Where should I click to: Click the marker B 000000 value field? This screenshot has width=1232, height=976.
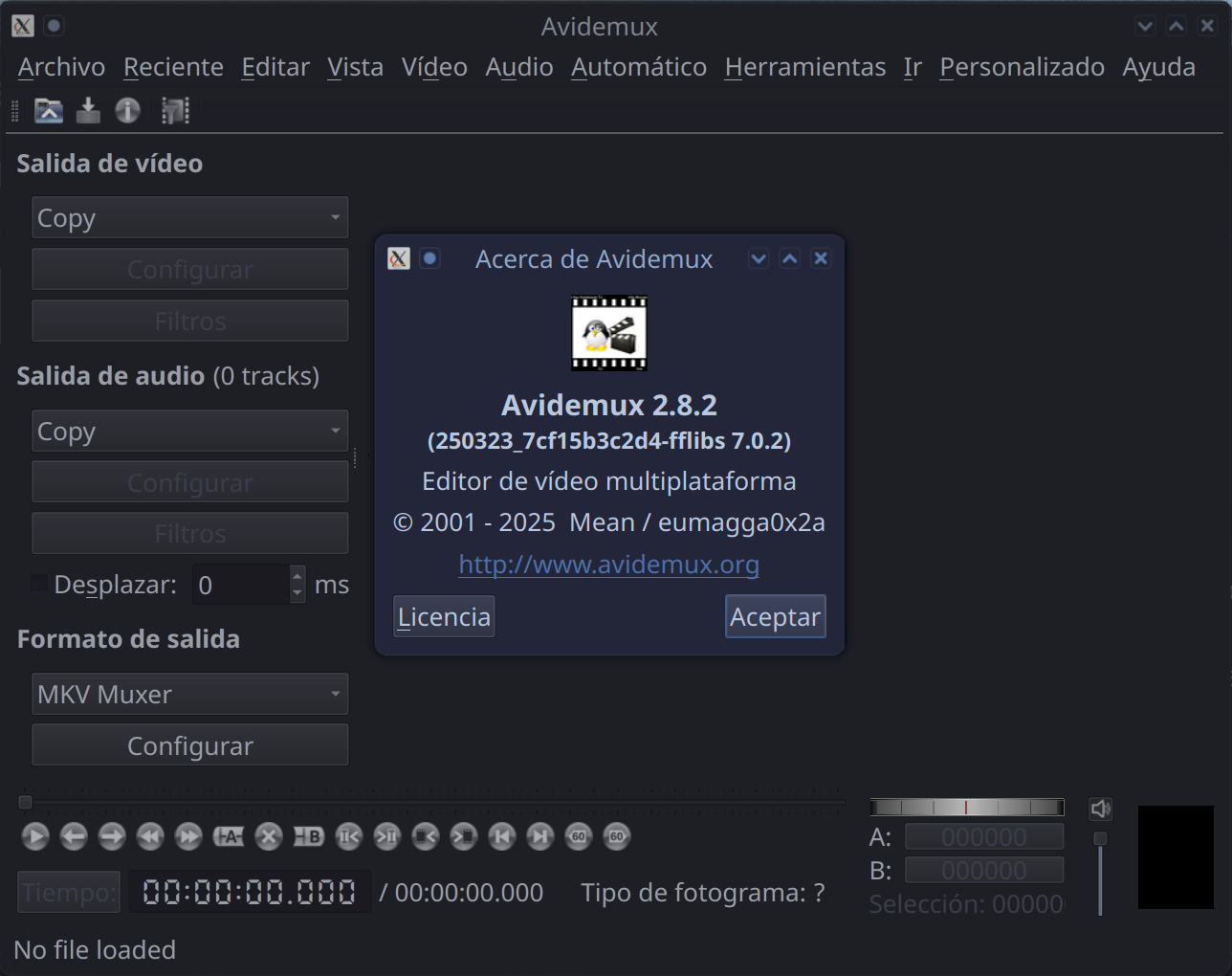984,870
